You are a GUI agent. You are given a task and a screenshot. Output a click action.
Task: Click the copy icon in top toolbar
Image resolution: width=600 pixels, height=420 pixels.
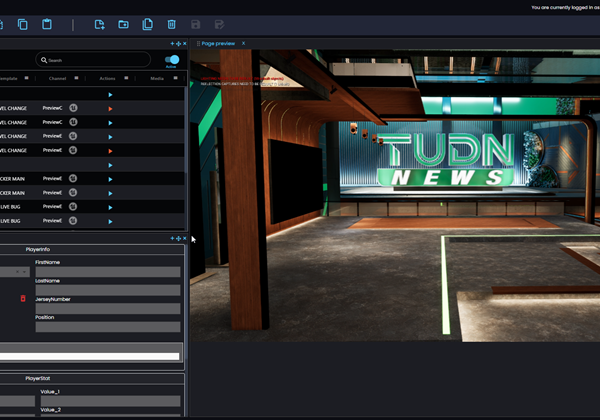(24, 24)
